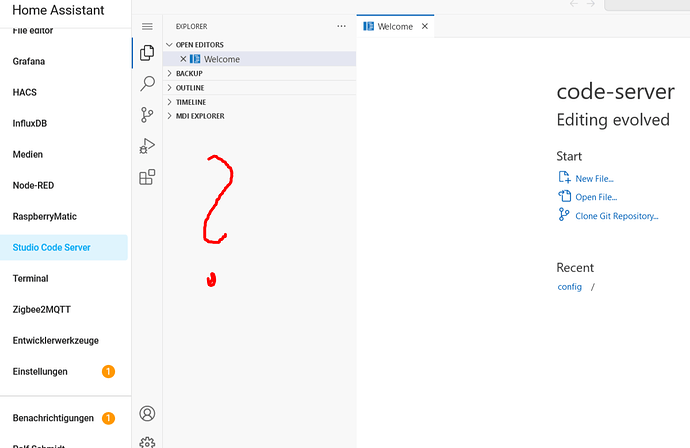Open Run and Debug view icon
The image size is (690, 448).
(x=147, y=146)
